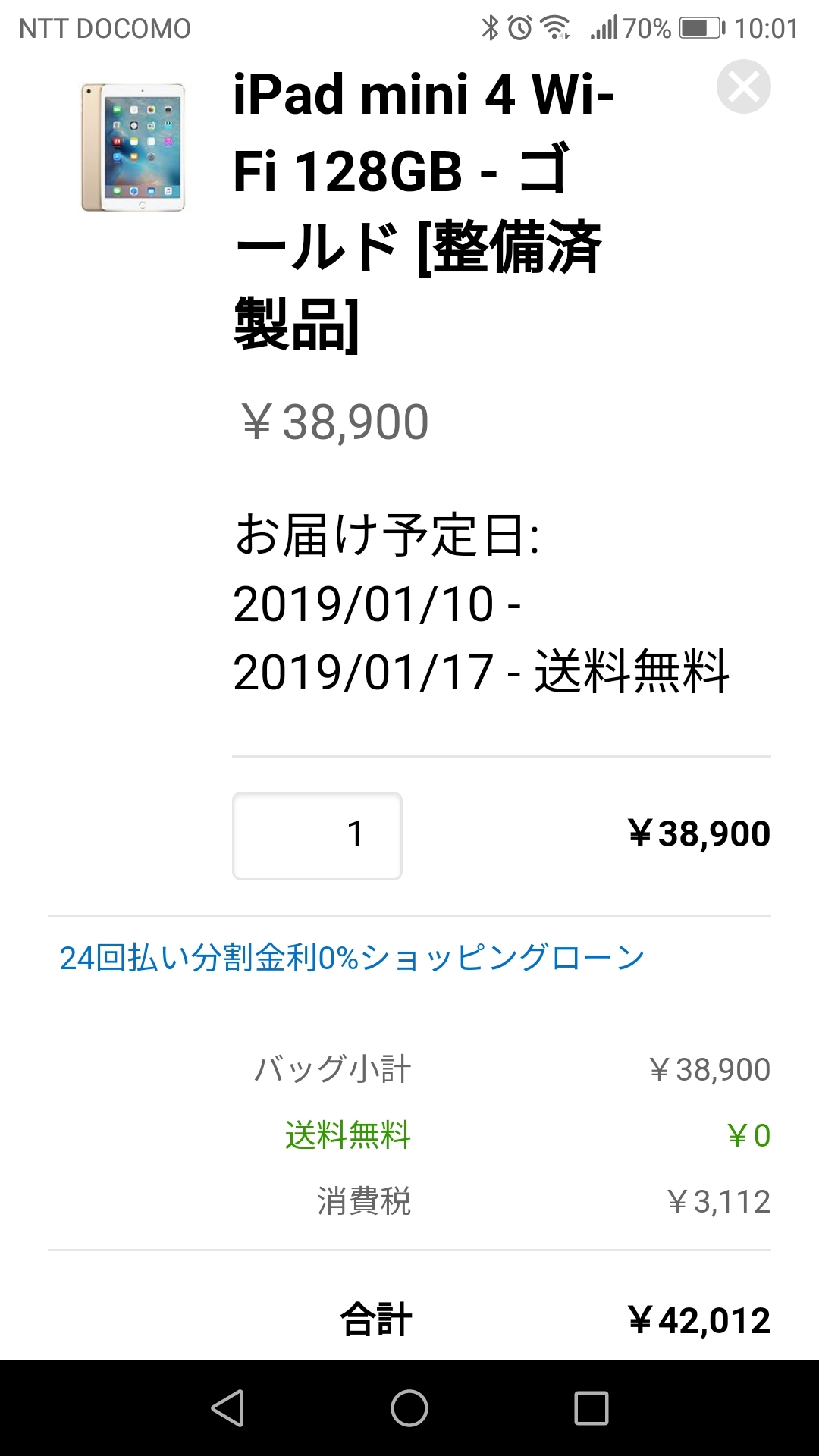Viewport: 819px width, 1456px height.
Task: Tap the Android back navigation button
Action: [x=227, y=1408]
